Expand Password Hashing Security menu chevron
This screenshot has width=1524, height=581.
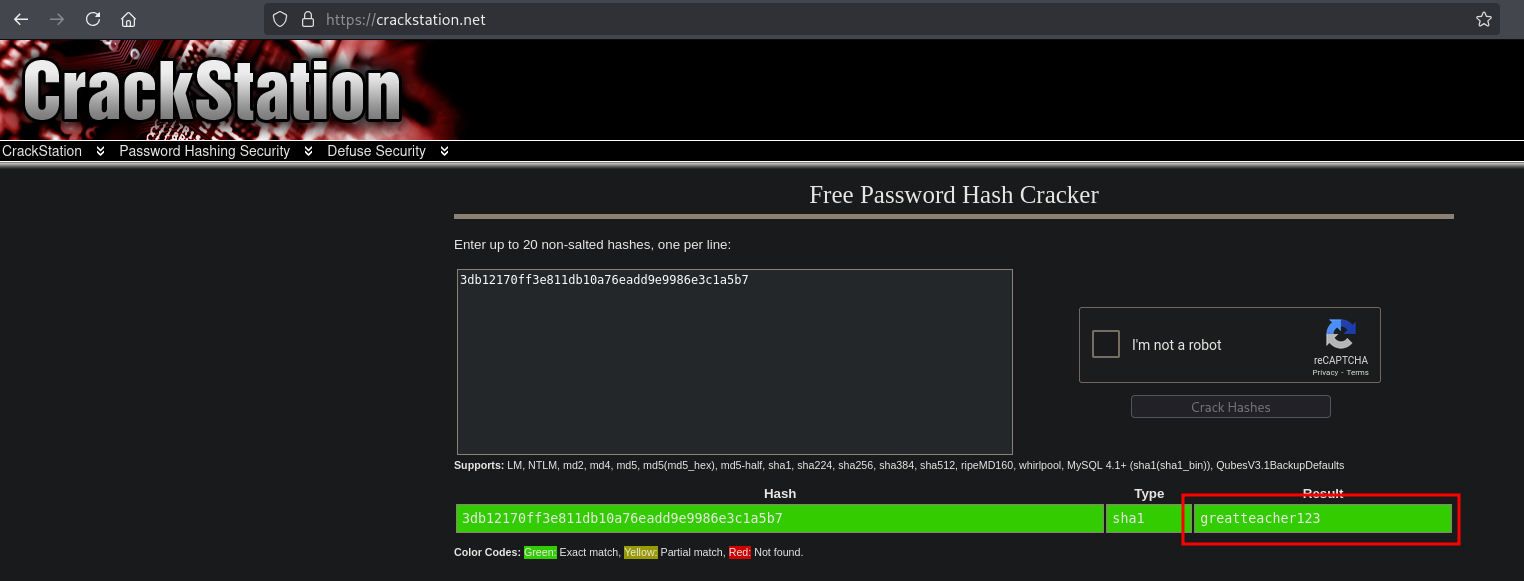tap(308, 151)
